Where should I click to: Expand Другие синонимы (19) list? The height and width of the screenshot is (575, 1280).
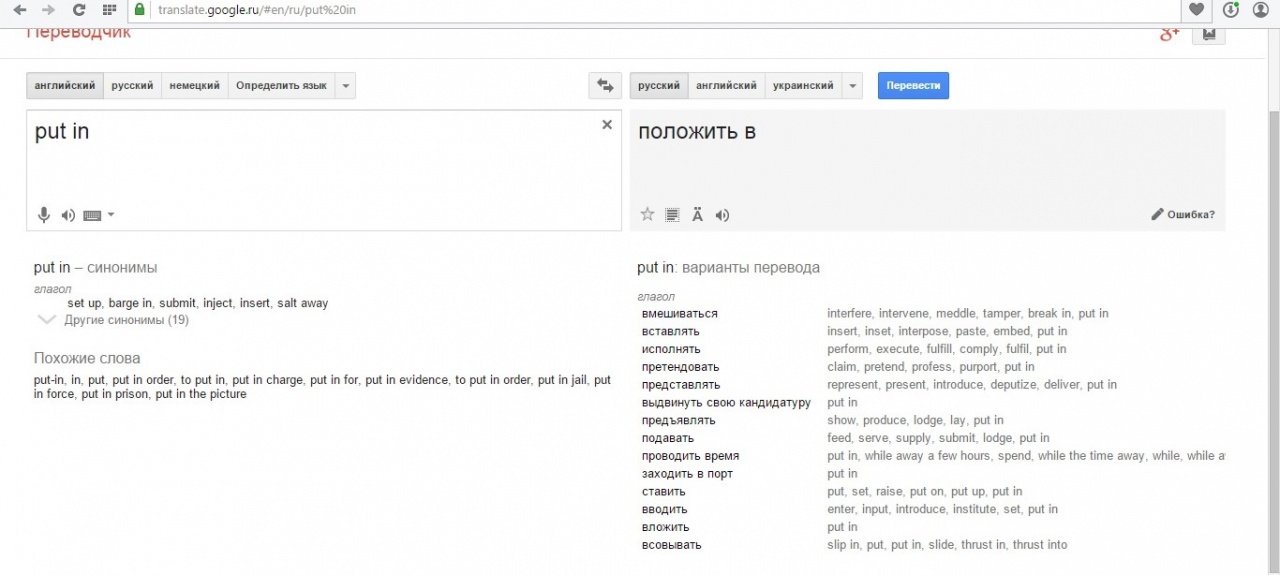click(125, 320)
